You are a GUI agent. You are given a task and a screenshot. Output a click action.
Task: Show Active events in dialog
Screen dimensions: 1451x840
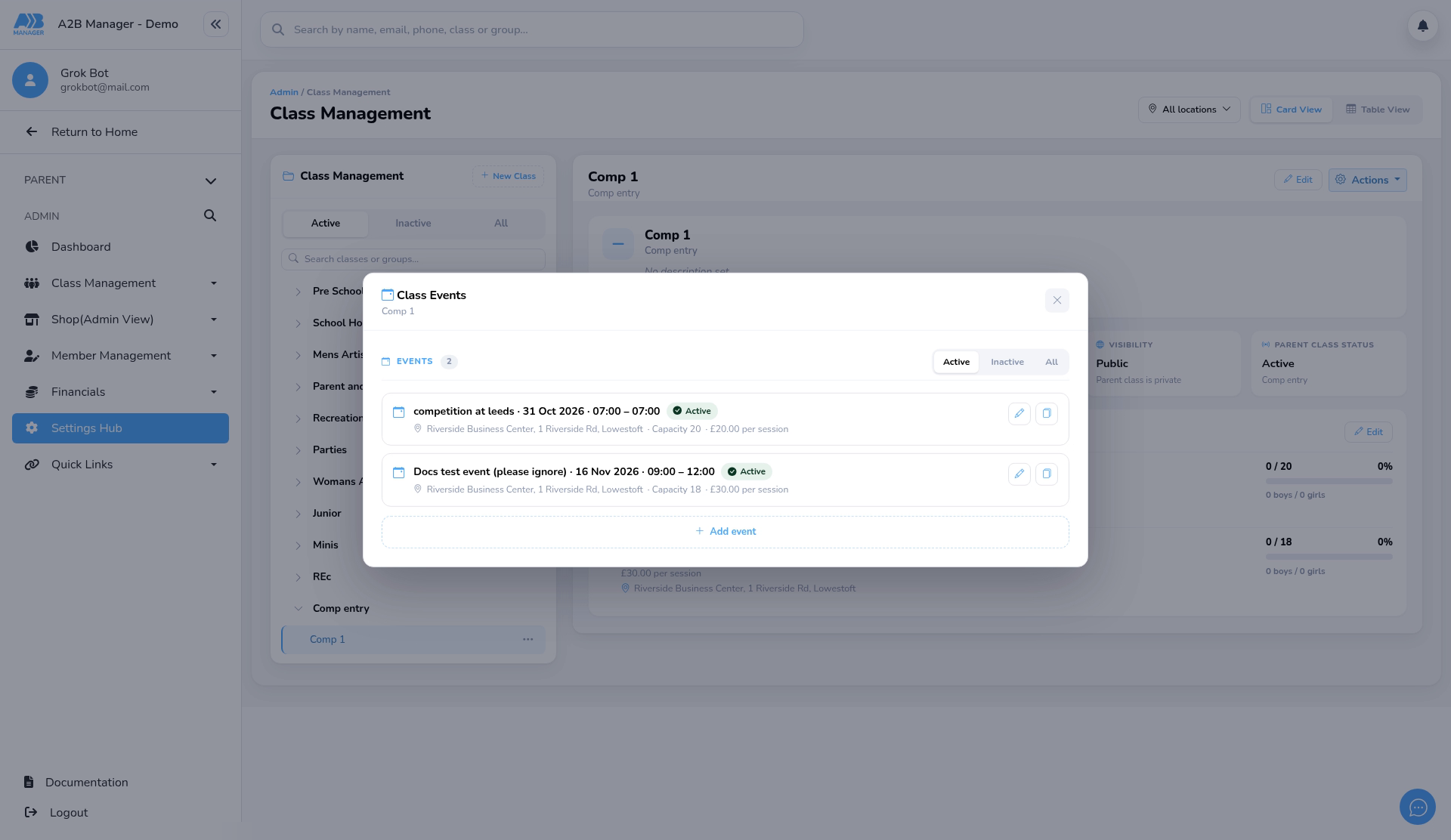pos(956,362)
